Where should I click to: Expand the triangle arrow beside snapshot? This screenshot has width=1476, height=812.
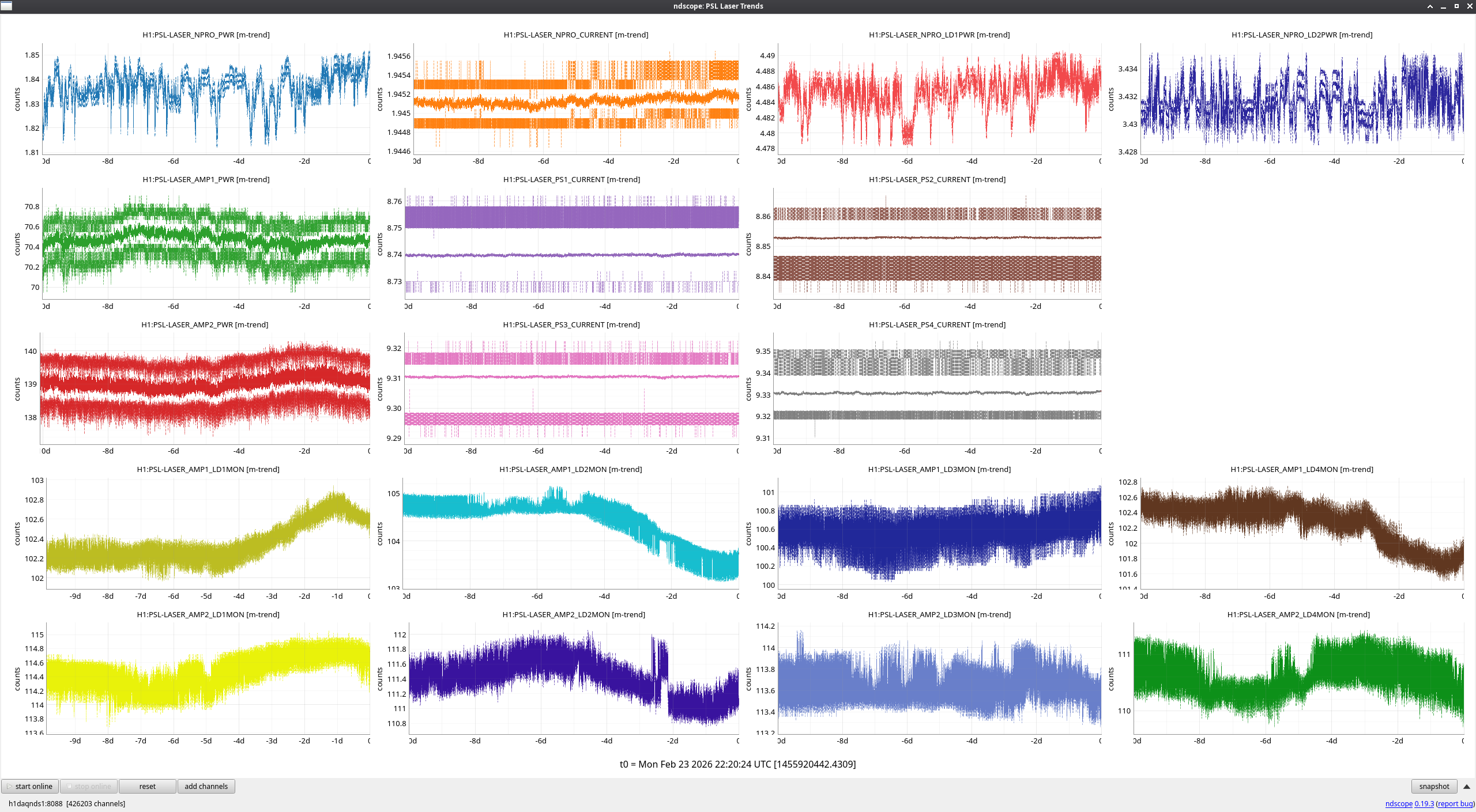pyautogui.click(x=1466, y=787)
